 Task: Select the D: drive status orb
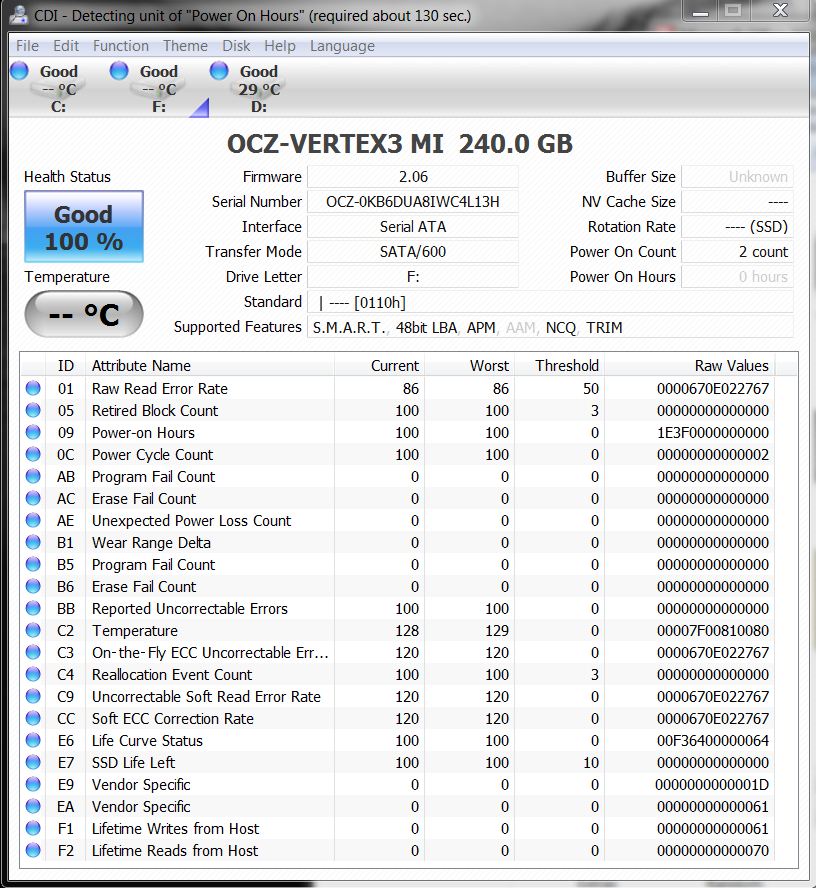(x=219, y=71)
